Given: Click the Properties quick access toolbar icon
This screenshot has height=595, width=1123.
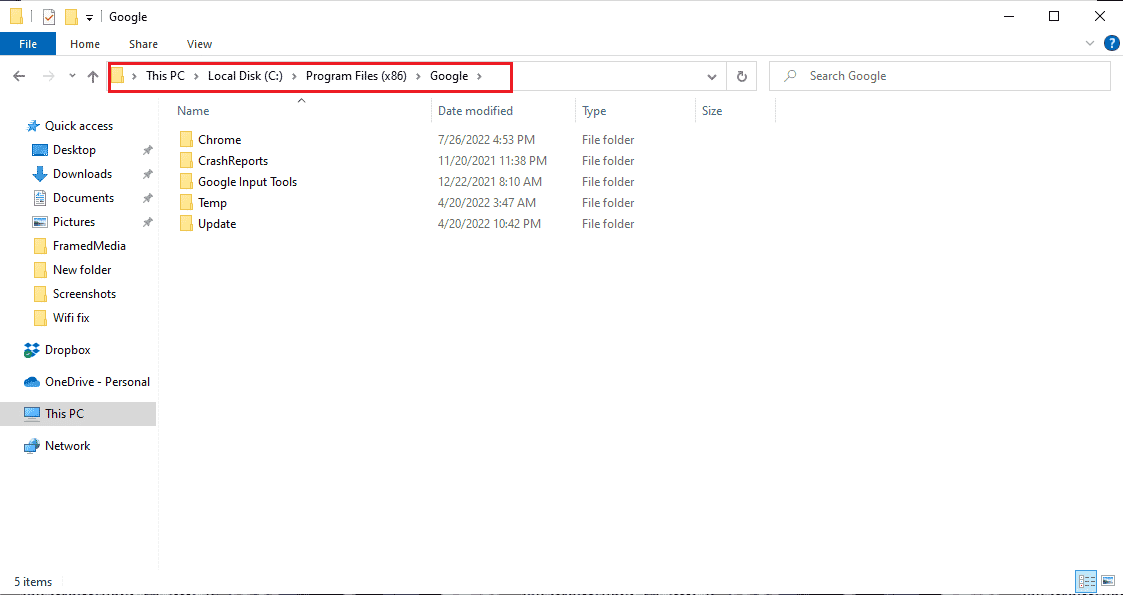Looking at the screenshot, I should [x=49, y=17].
